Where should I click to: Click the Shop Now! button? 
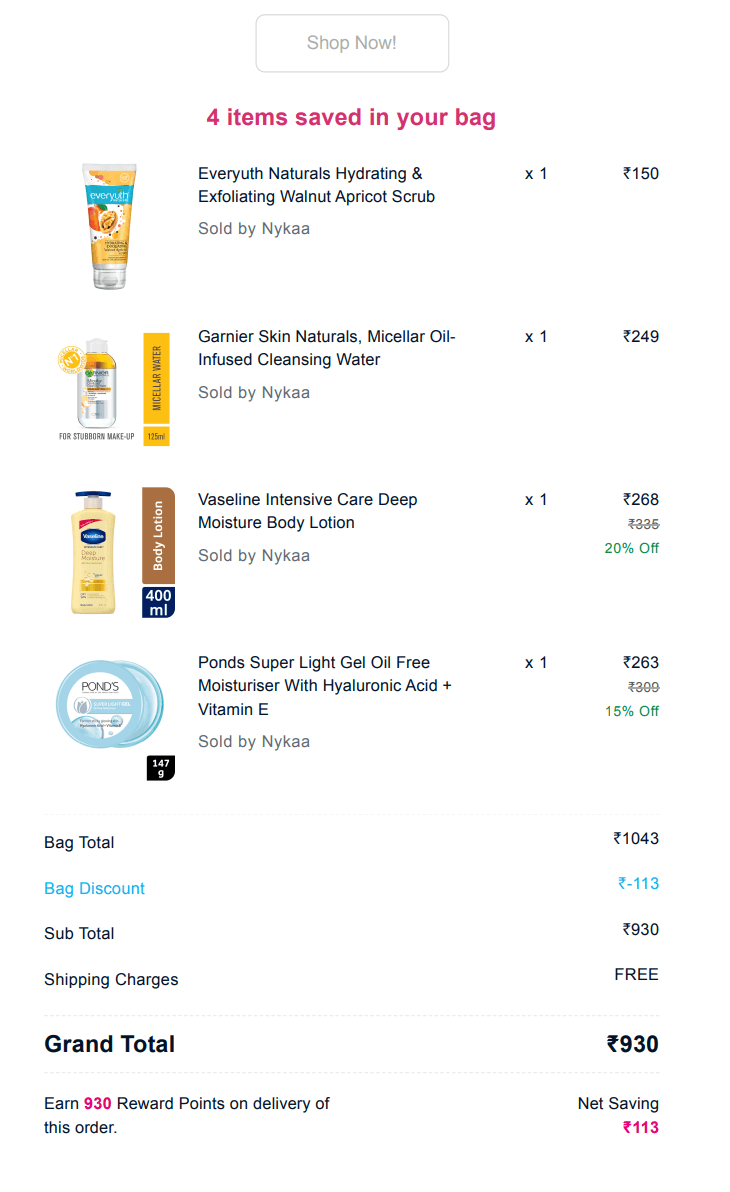(352, 43)
